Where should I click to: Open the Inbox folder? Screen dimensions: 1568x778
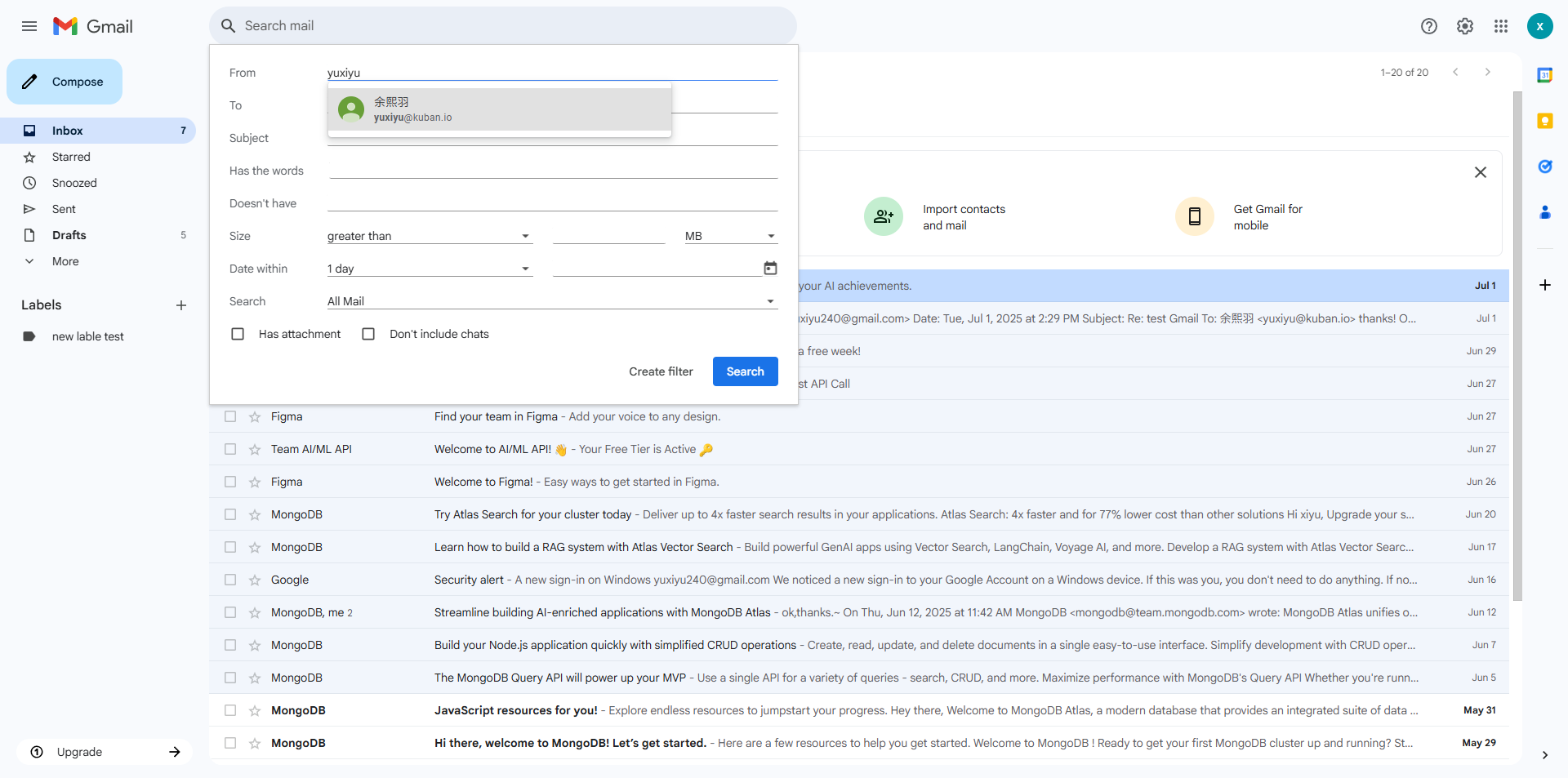pyautogui.click(x=98, y=131)
